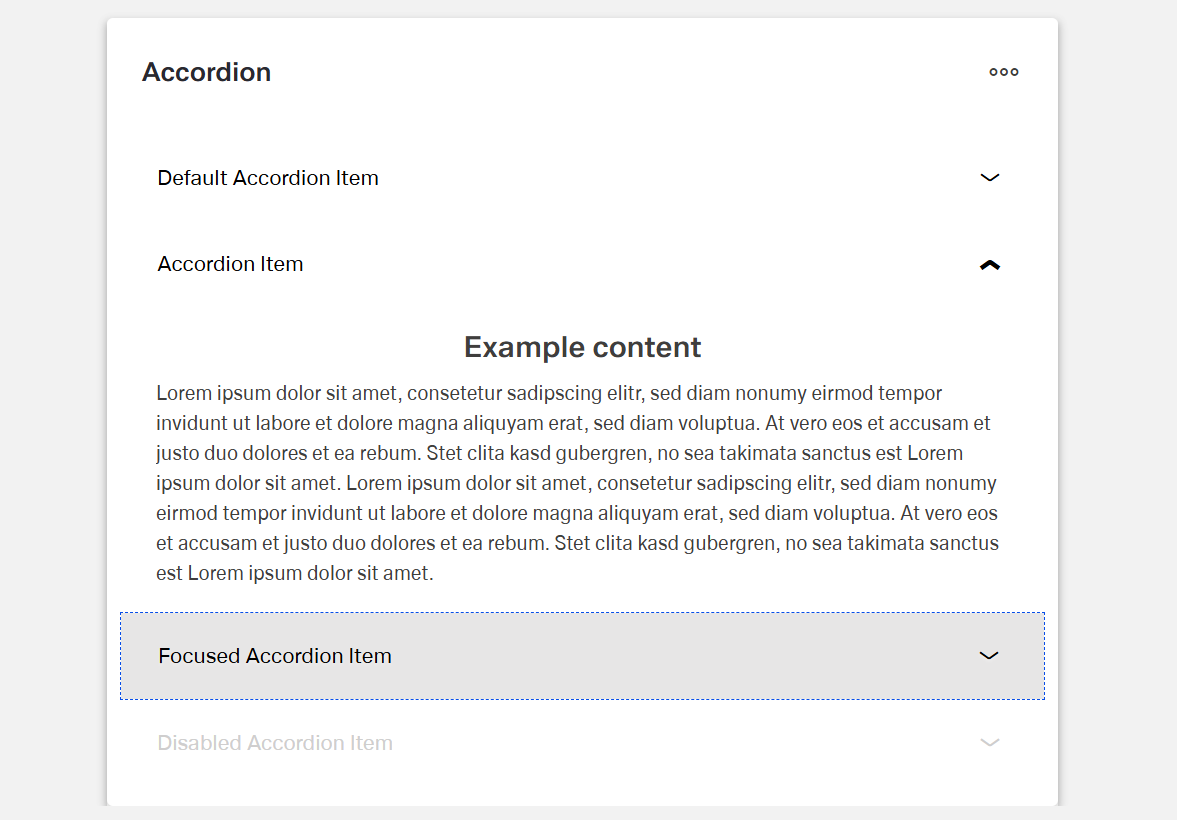Click the 'Disabled Accordion Item' label
Image resolution: width=1177 pixels, height=820 pixels.
275,743
